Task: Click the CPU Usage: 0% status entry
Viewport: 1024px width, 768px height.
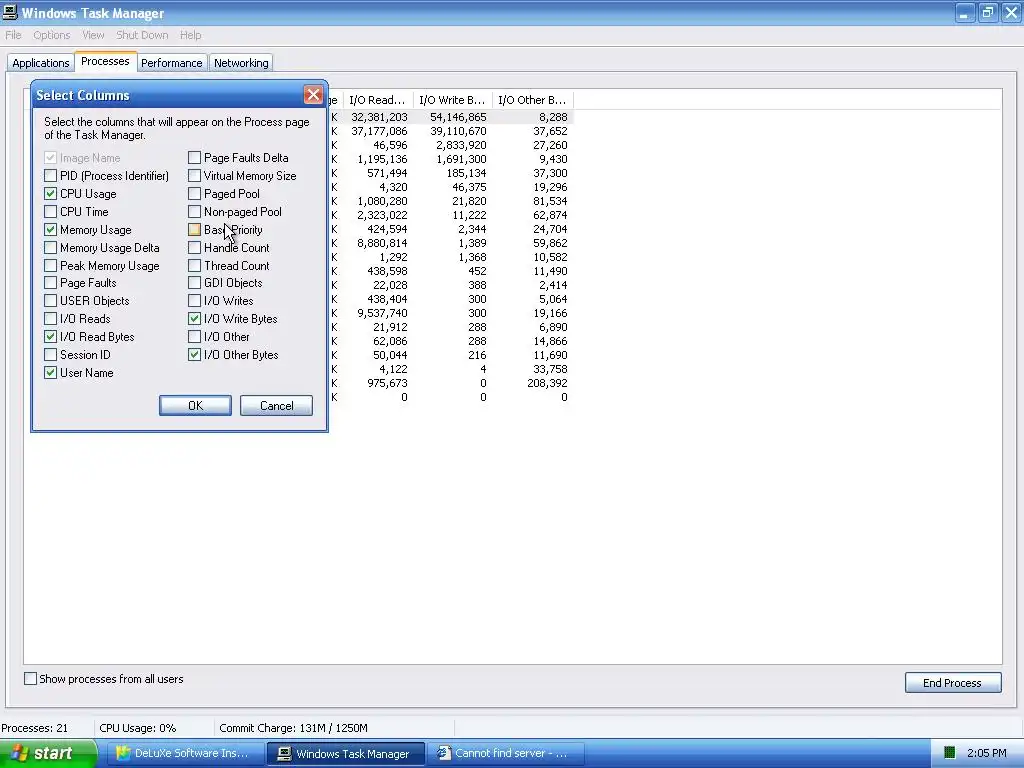Action: [138, 728]
